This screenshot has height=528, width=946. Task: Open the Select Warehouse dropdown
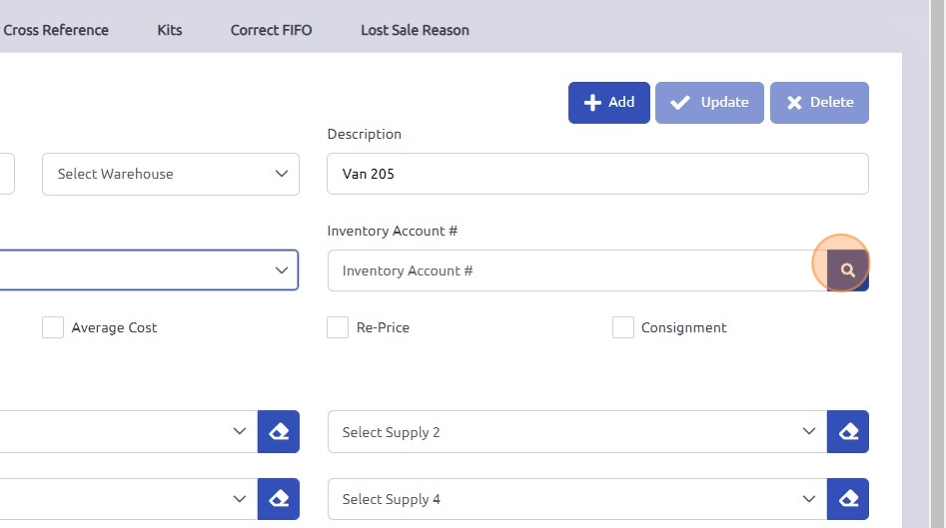point(170,174)
